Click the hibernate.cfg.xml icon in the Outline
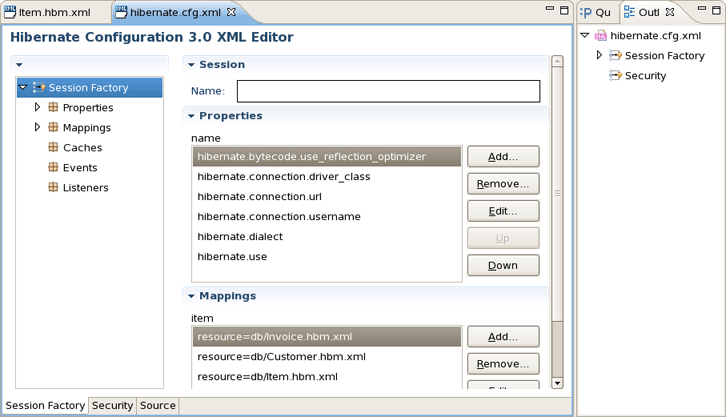 tap(601, 36)
